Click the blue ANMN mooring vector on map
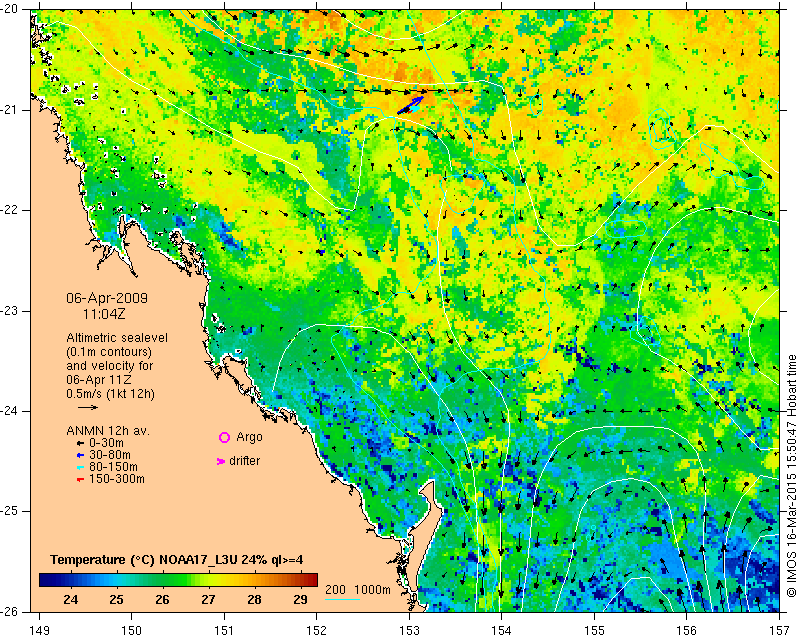Viewport: 800px width, 640px height. pos(411,105)
